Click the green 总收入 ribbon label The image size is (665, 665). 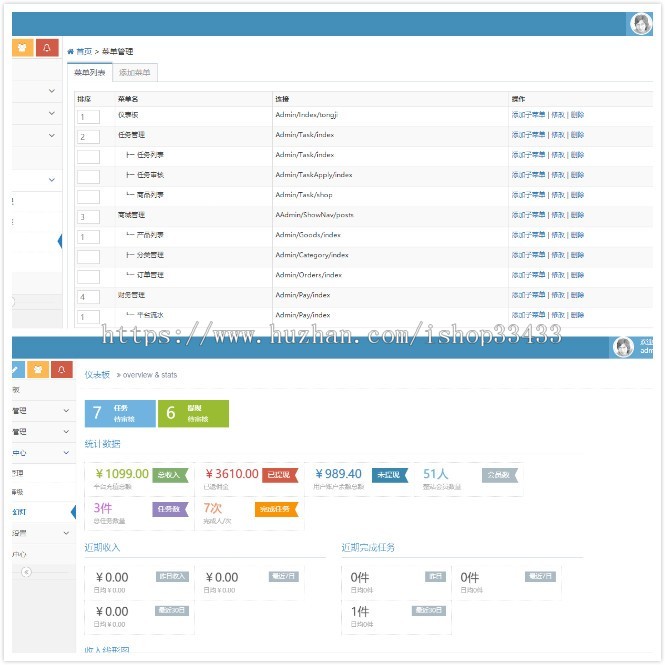pos(170,475)
